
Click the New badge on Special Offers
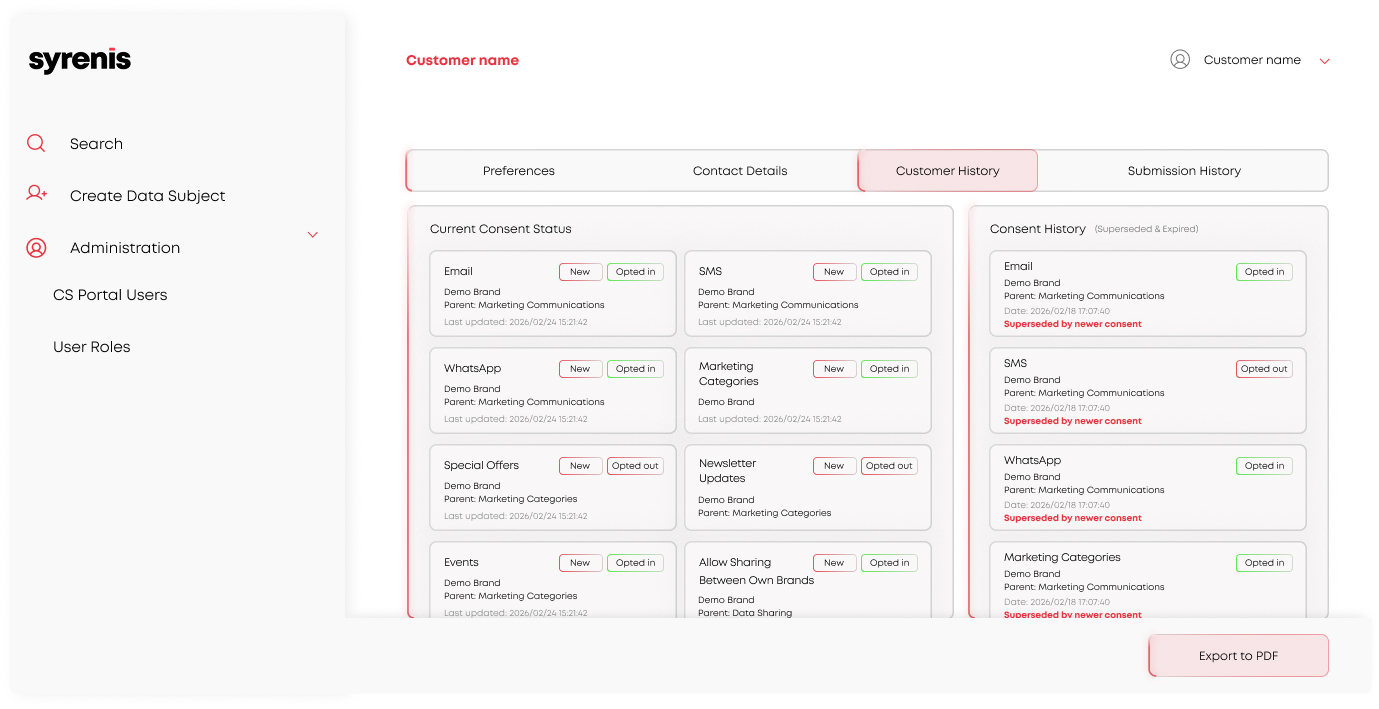point(580,465)
